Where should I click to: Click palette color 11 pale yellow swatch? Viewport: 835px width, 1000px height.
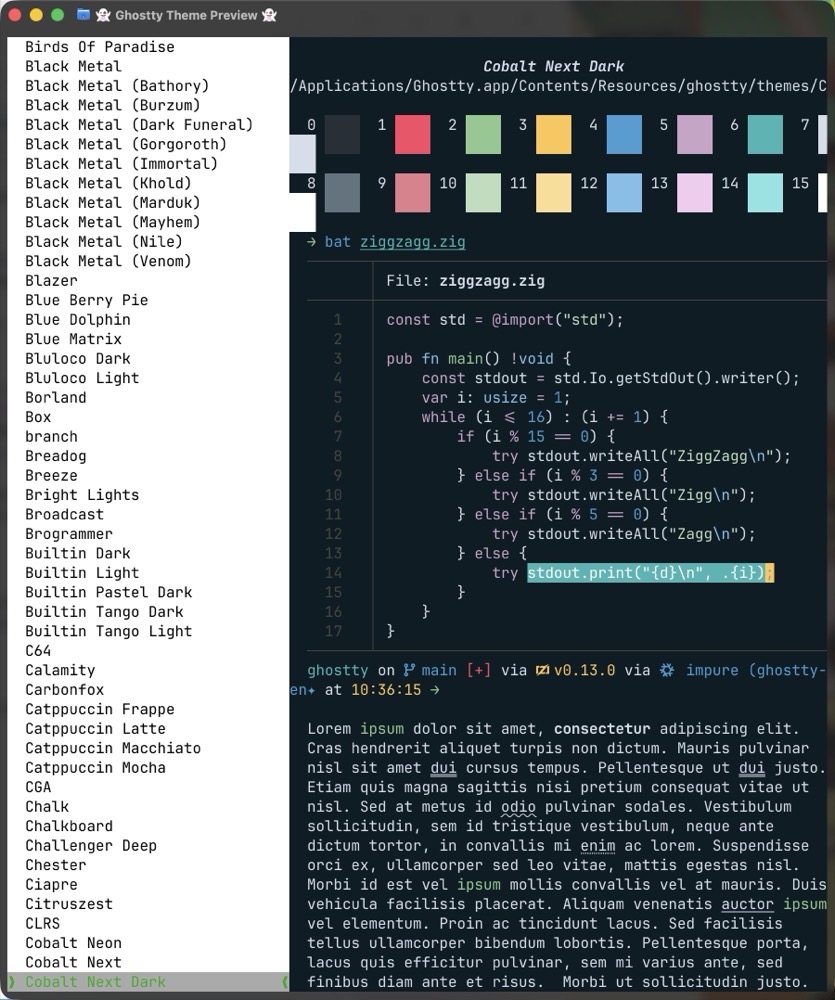[554, 193]
